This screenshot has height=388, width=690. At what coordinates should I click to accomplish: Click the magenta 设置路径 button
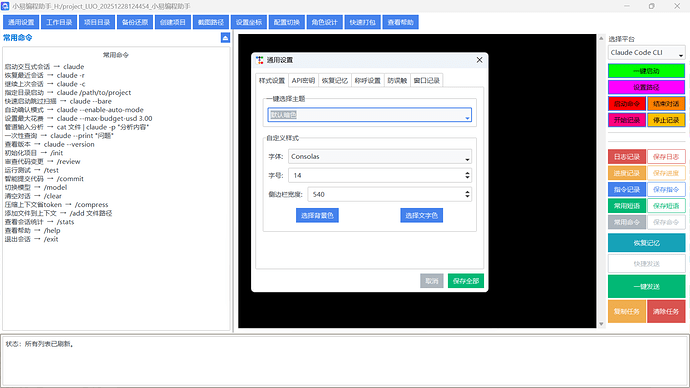coord(646,87)
